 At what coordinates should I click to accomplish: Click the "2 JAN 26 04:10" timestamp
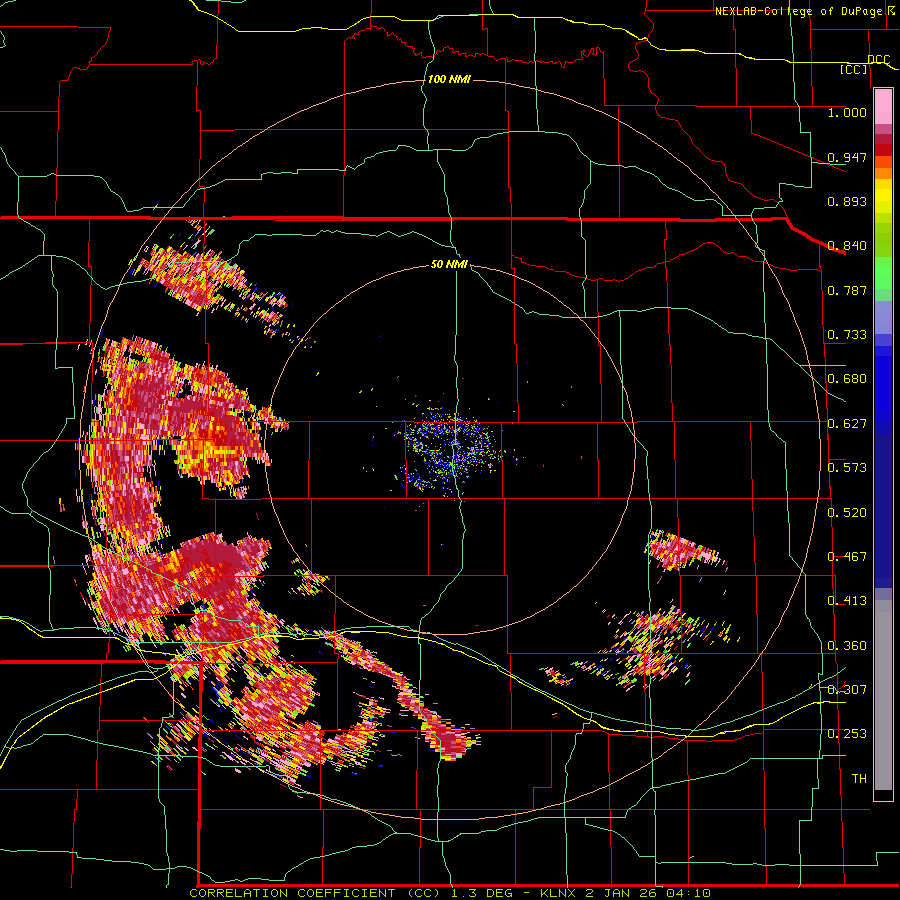pos(648,893)
